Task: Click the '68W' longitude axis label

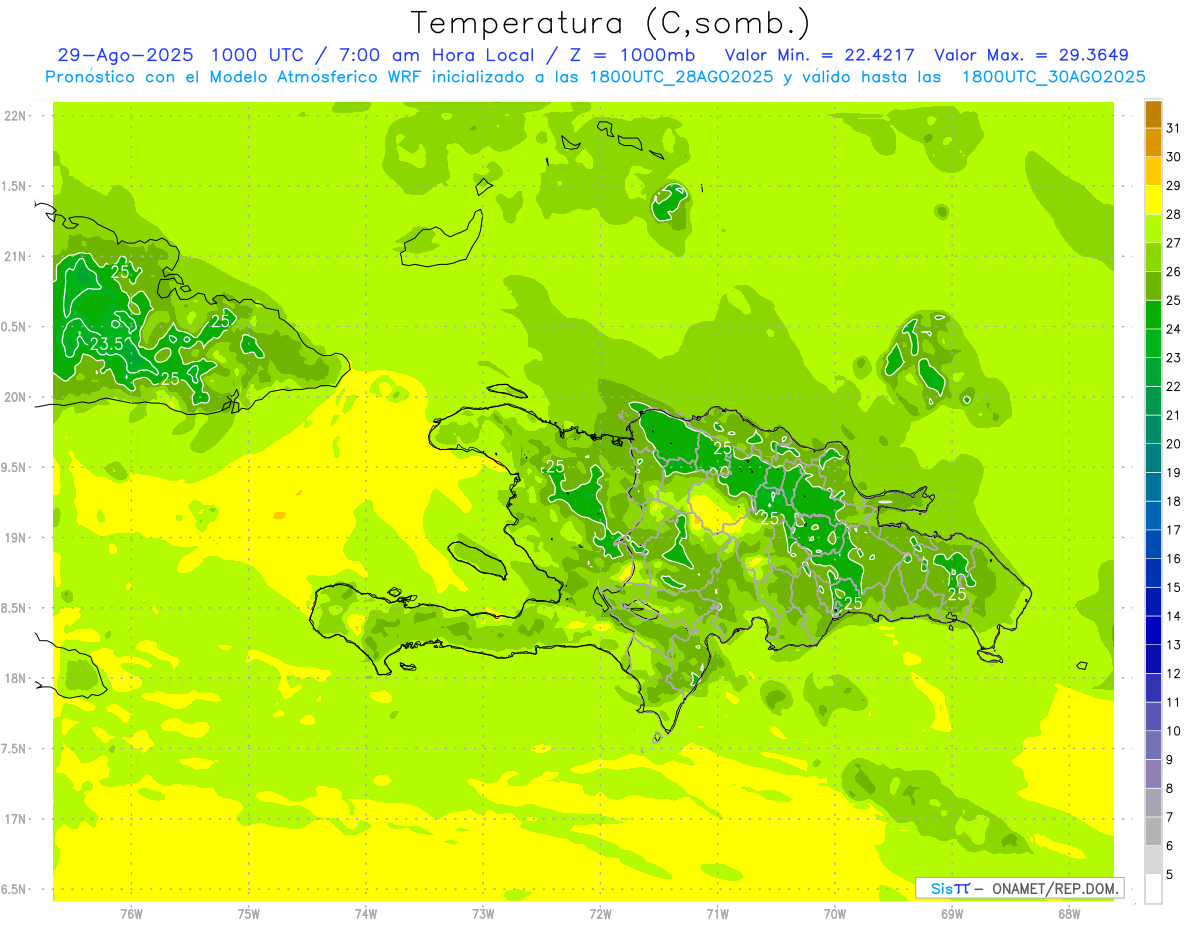Action: 1069,913
